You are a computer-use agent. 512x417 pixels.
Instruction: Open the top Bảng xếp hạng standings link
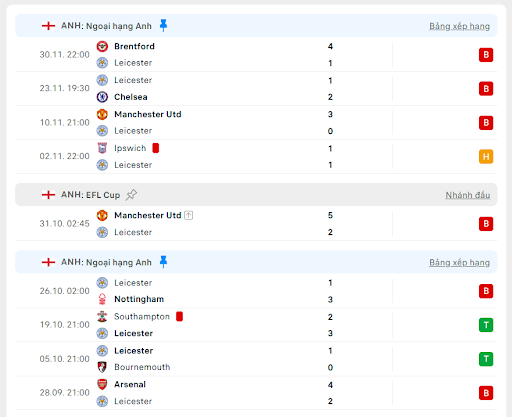pyautogui.click(x=459, y=26)
